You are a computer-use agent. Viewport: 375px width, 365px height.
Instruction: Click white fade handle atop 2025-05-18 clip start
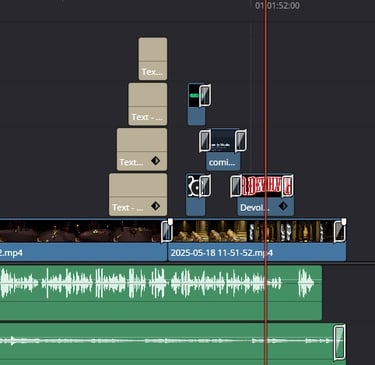click(170, 221)
